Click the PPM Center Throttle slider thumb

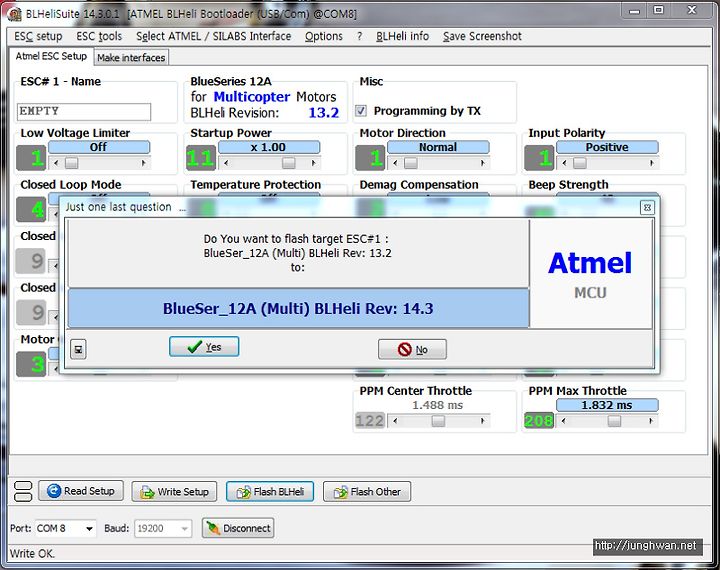438,421
